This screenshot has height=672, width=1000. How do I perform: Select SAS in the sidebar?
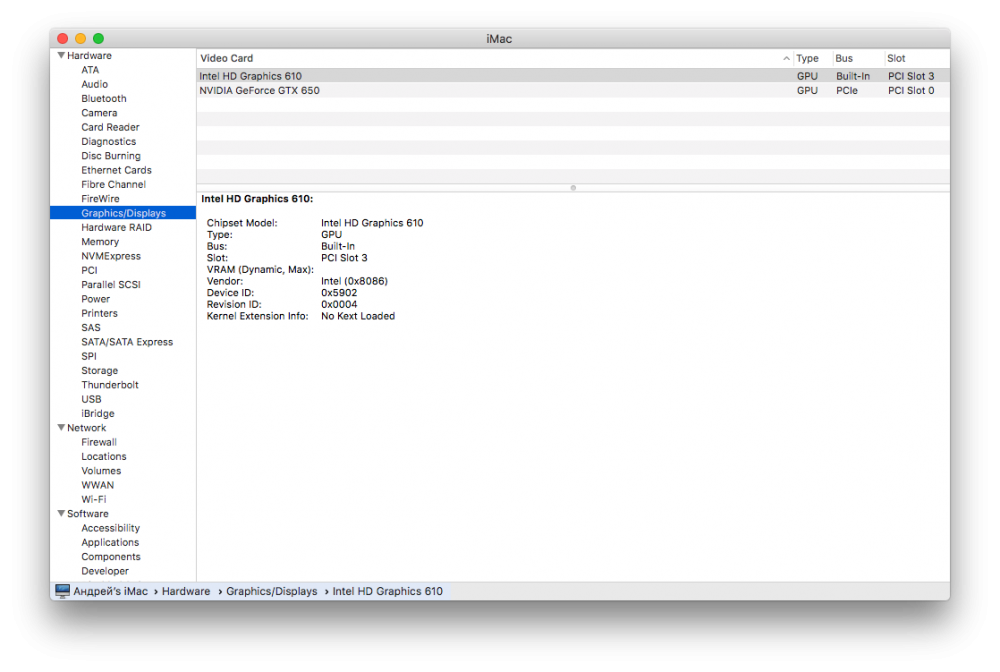(x=91, y=328)
